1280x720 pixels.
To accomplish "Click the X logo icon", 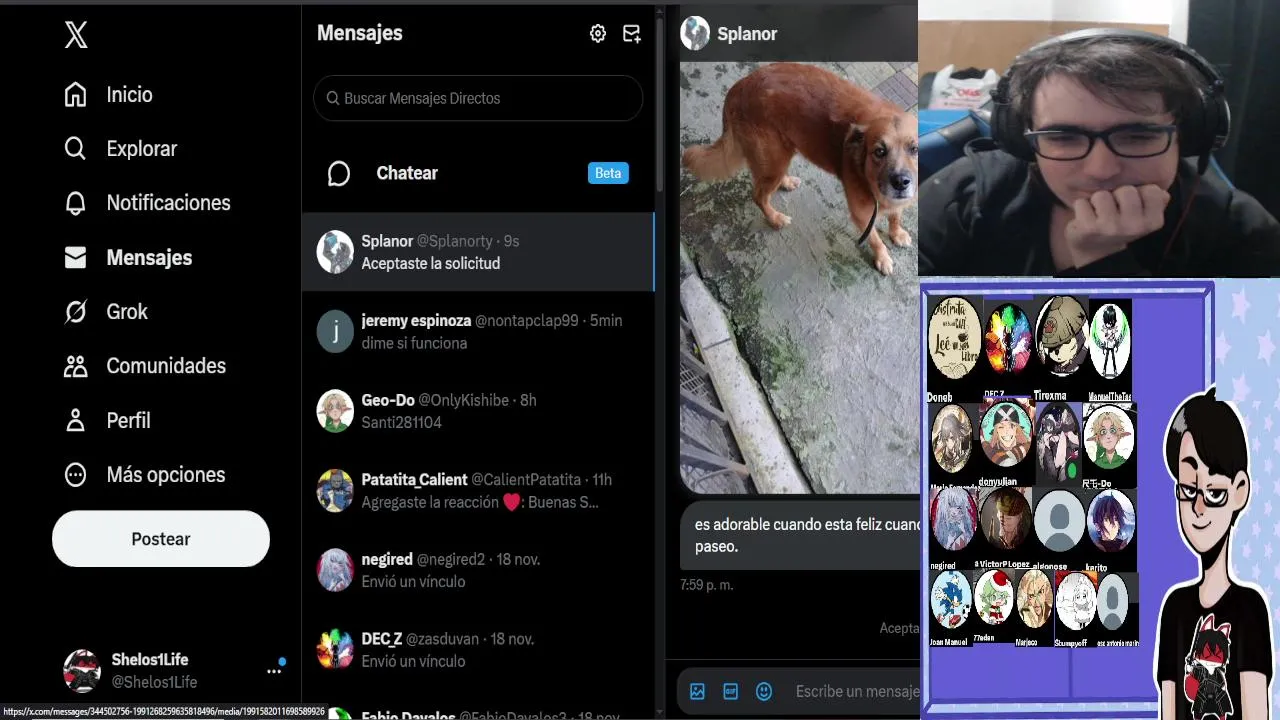I will point(76,35).
